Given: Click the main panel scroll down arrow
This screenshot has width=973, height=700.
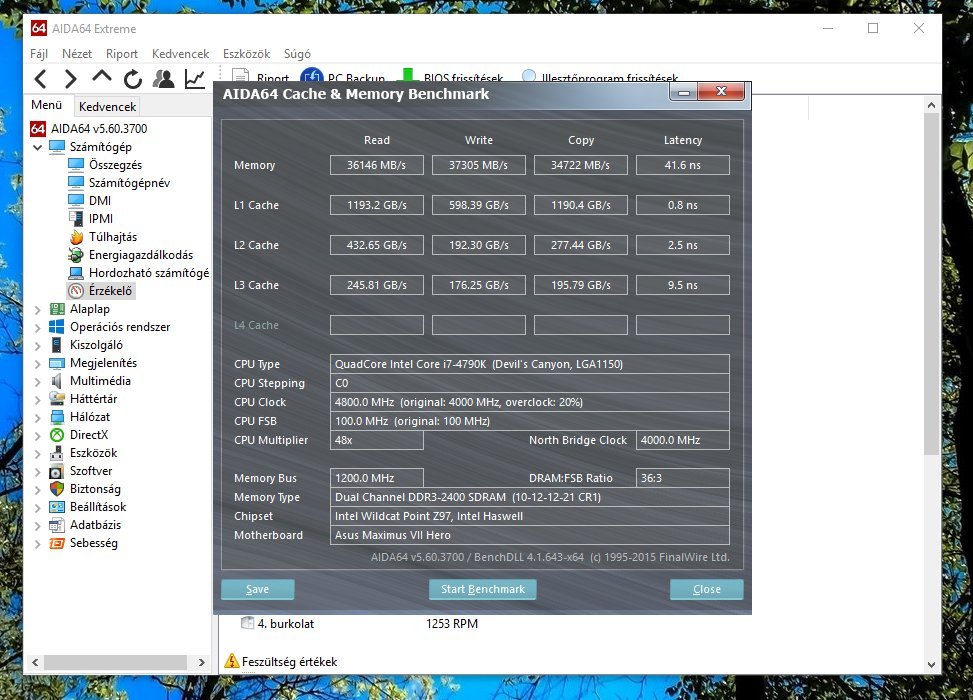Looking at the screenshot, I should coord(931,665).
